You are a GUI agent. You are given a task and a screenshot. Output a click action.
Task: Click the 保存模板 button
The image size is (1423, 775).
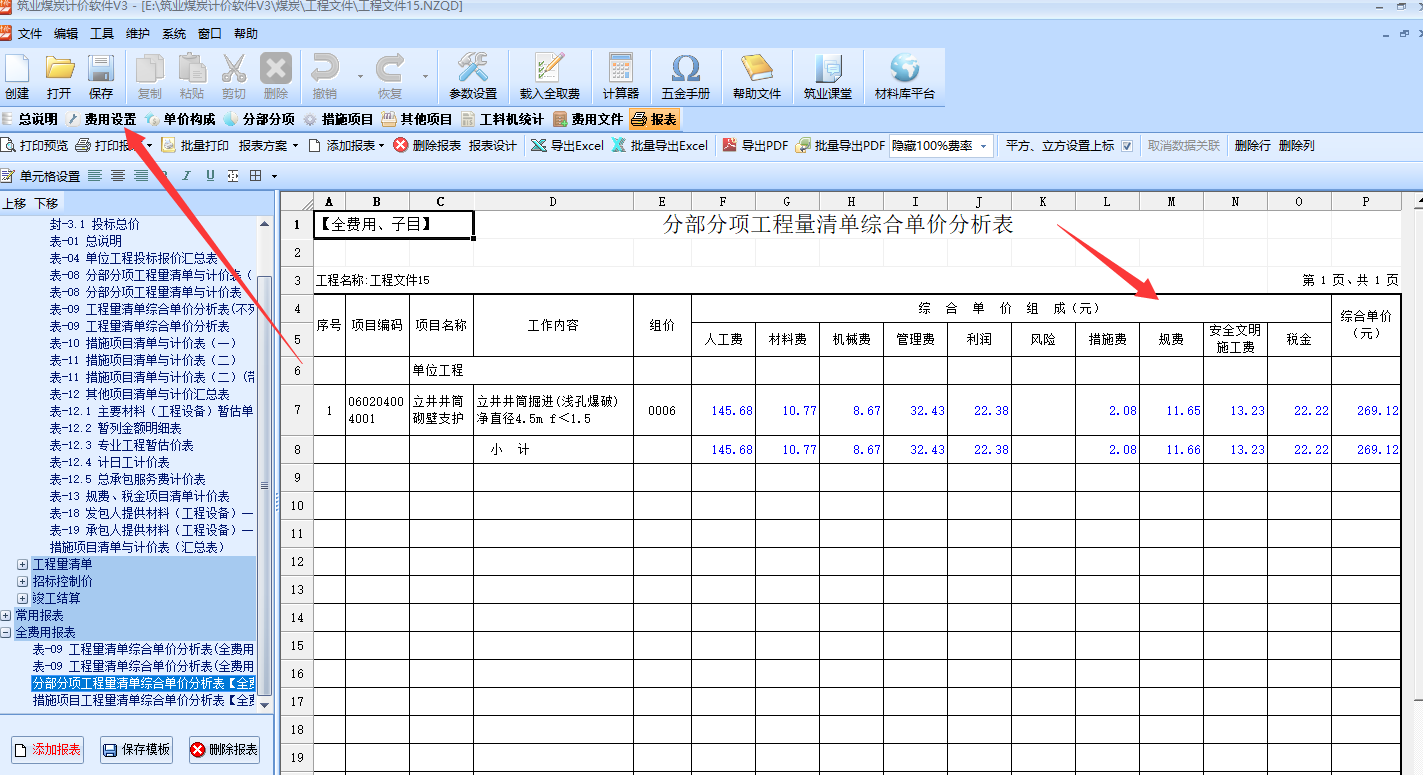click(137, 750)
